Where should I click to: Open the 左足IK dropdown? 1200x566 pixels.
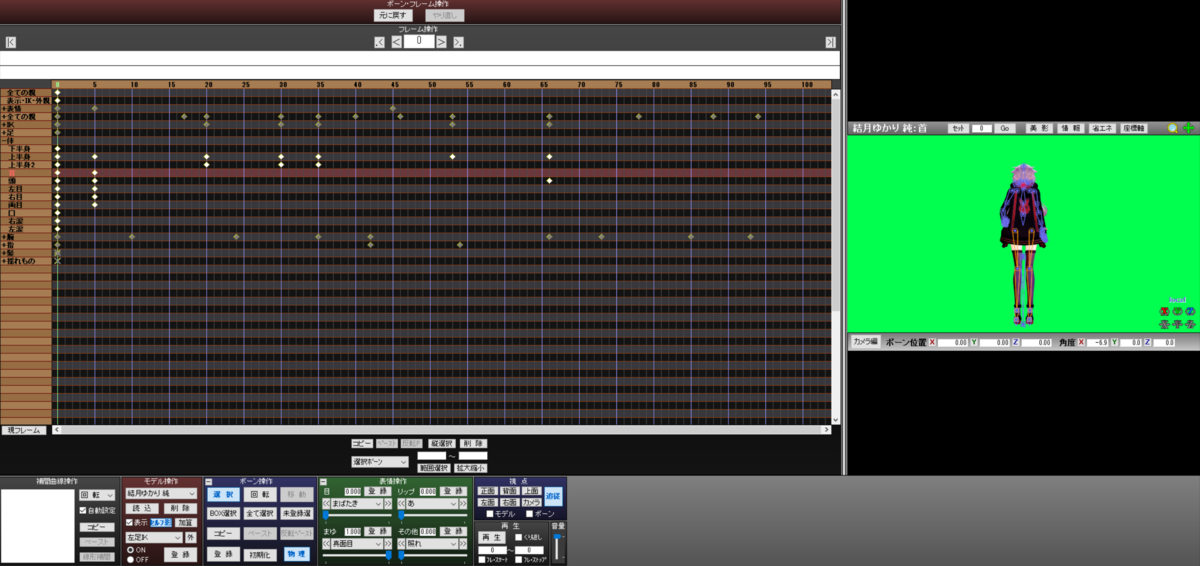(154, 537)
